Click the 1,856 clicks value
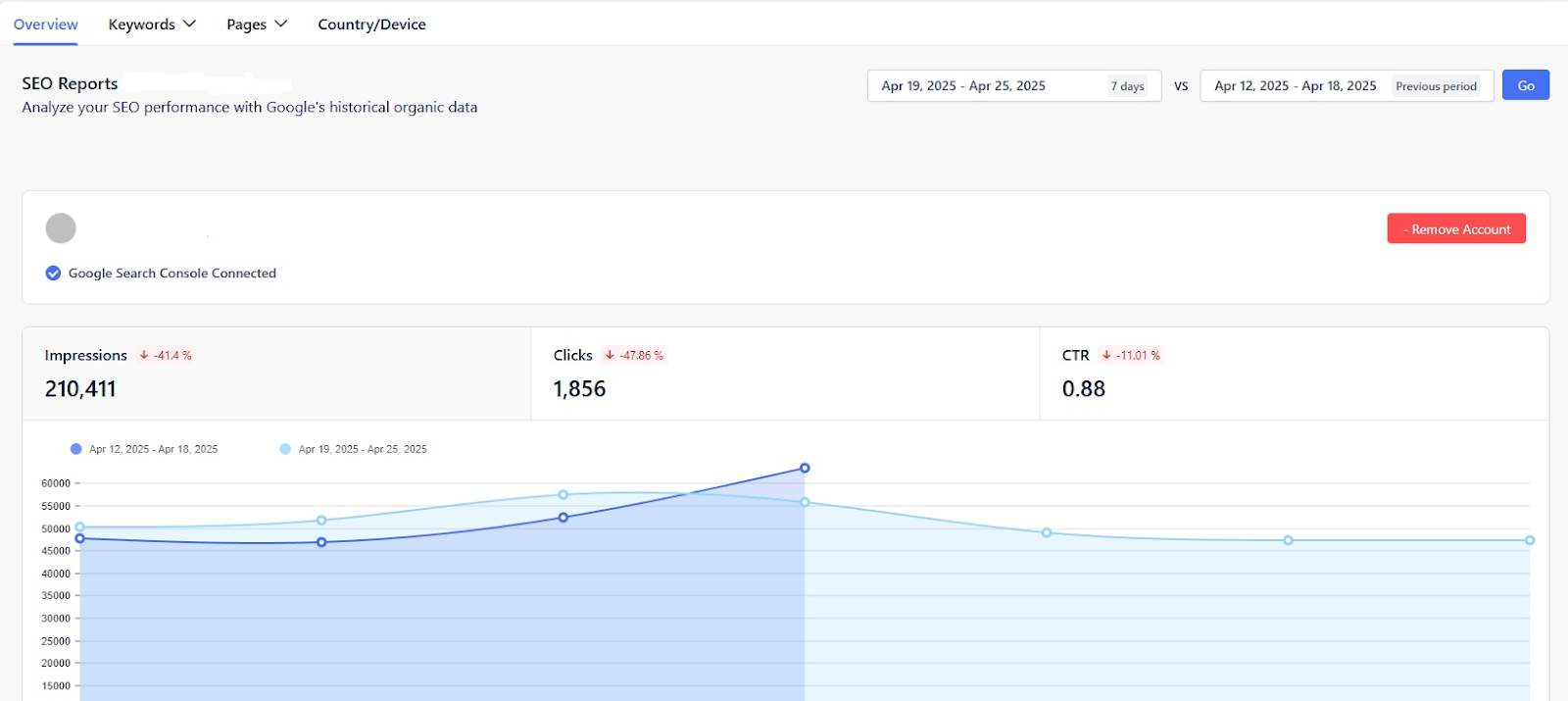 579,389
